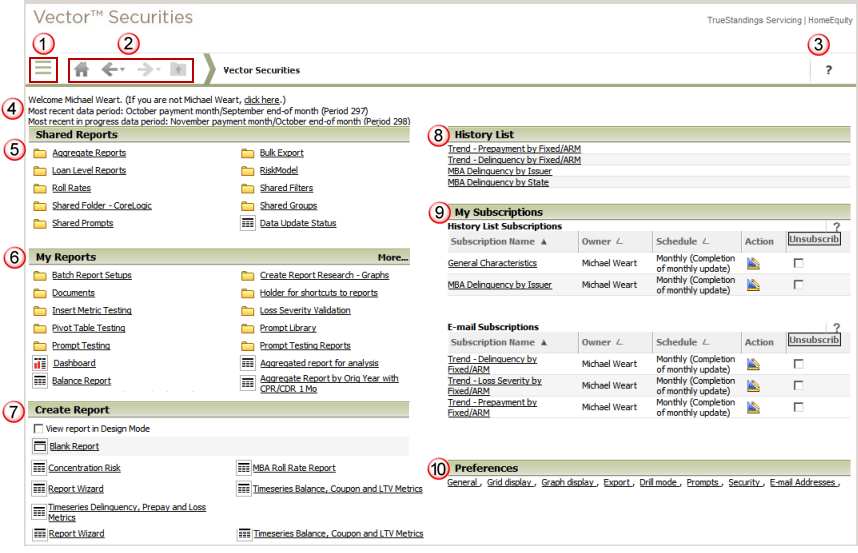Viewport: 858px width, 553px height.
Task: Click the Bulk Export folder icon
Action: point(247,153)
